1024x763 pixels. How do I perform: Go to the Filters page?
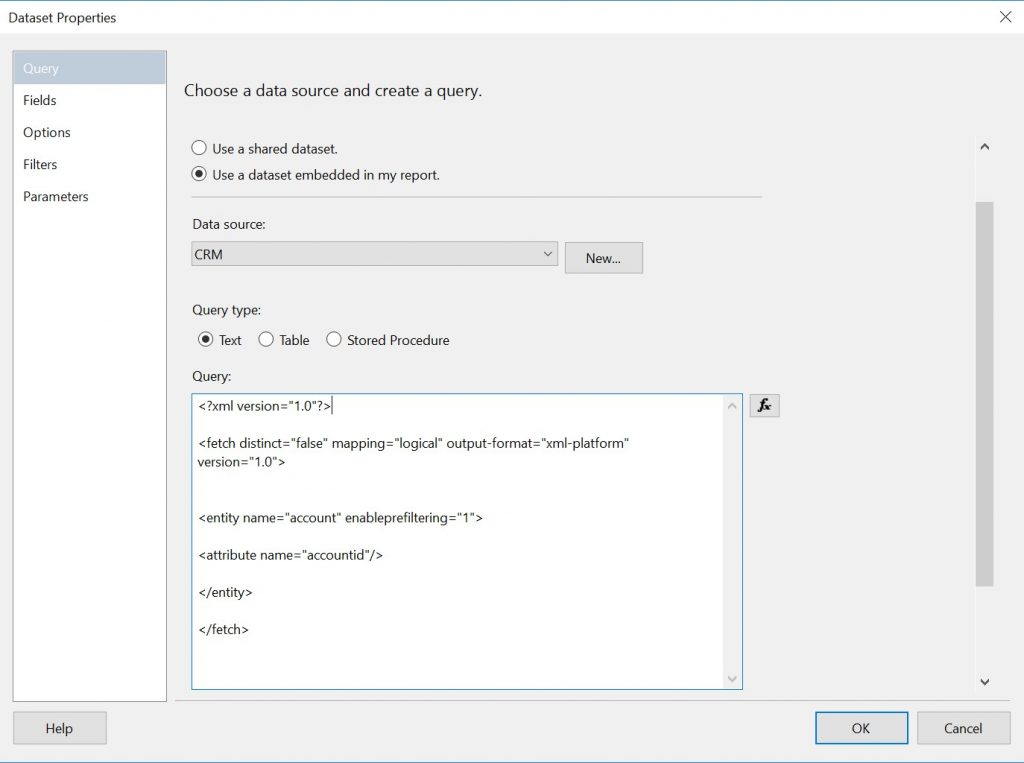click(x=40, y=164)
